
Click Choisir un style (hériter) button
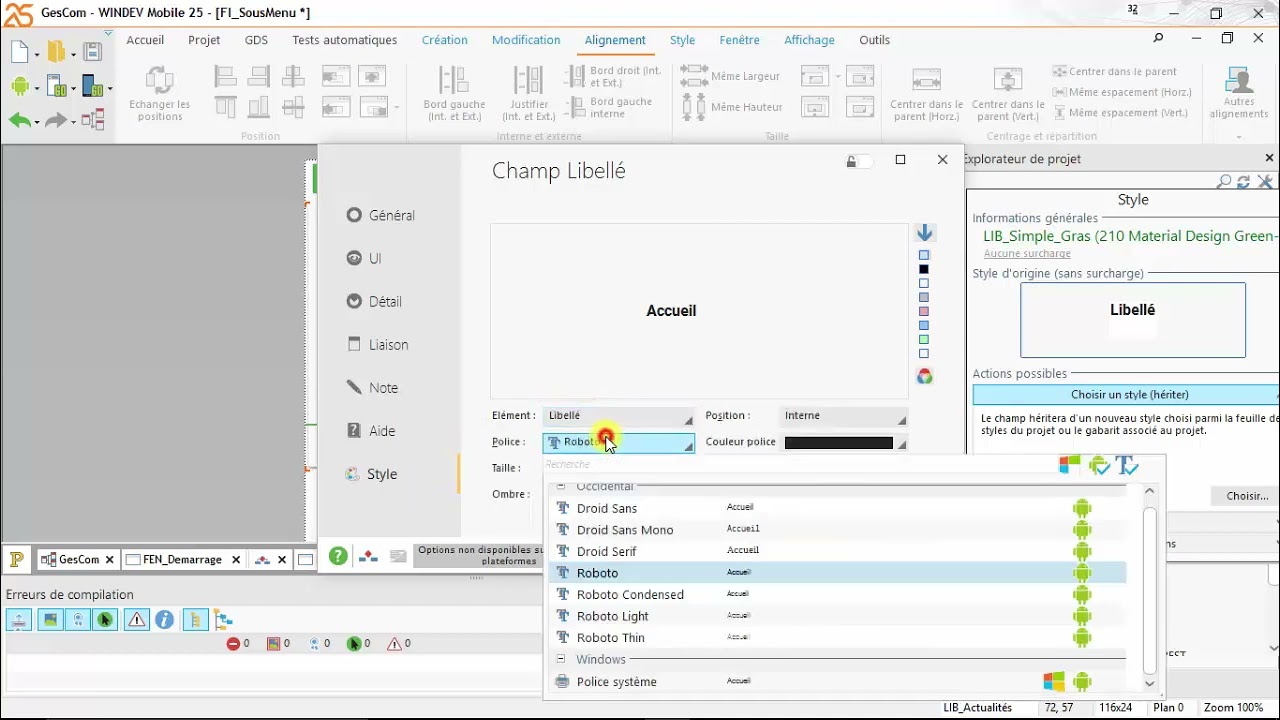1129,395
